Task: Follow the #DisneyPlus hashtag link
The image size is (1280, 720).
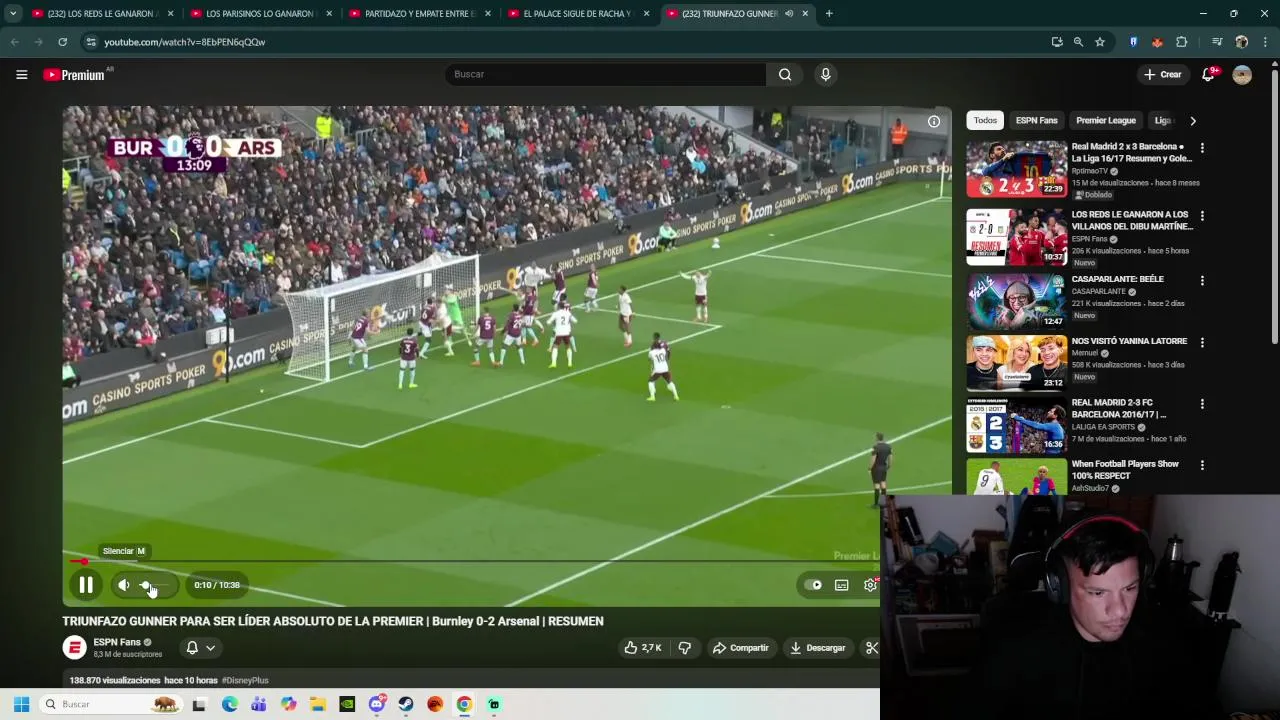Action: 245,680
